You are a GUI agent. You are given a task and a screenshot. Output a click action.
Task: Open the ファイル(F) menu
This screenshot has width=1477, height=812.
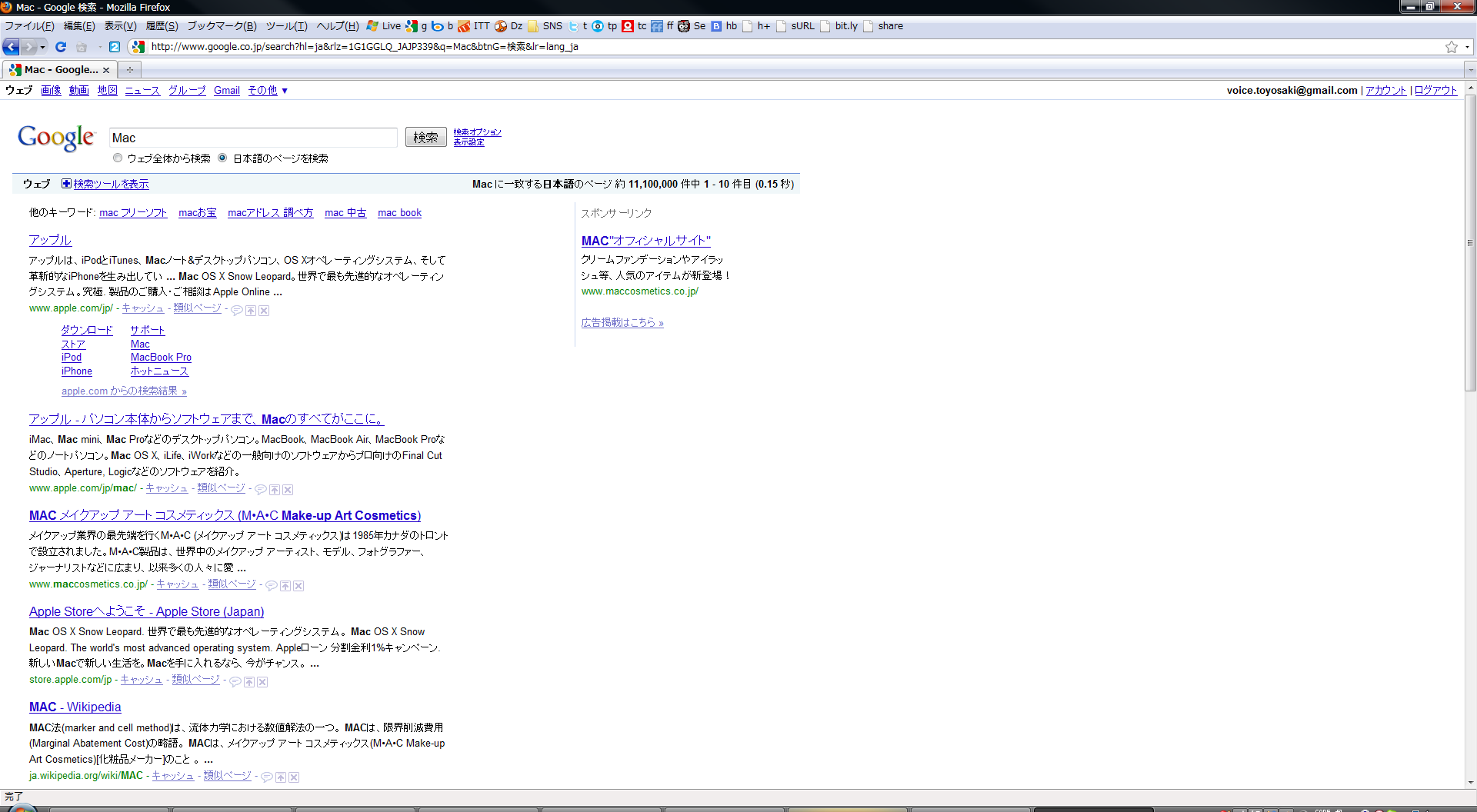[29, 26]
